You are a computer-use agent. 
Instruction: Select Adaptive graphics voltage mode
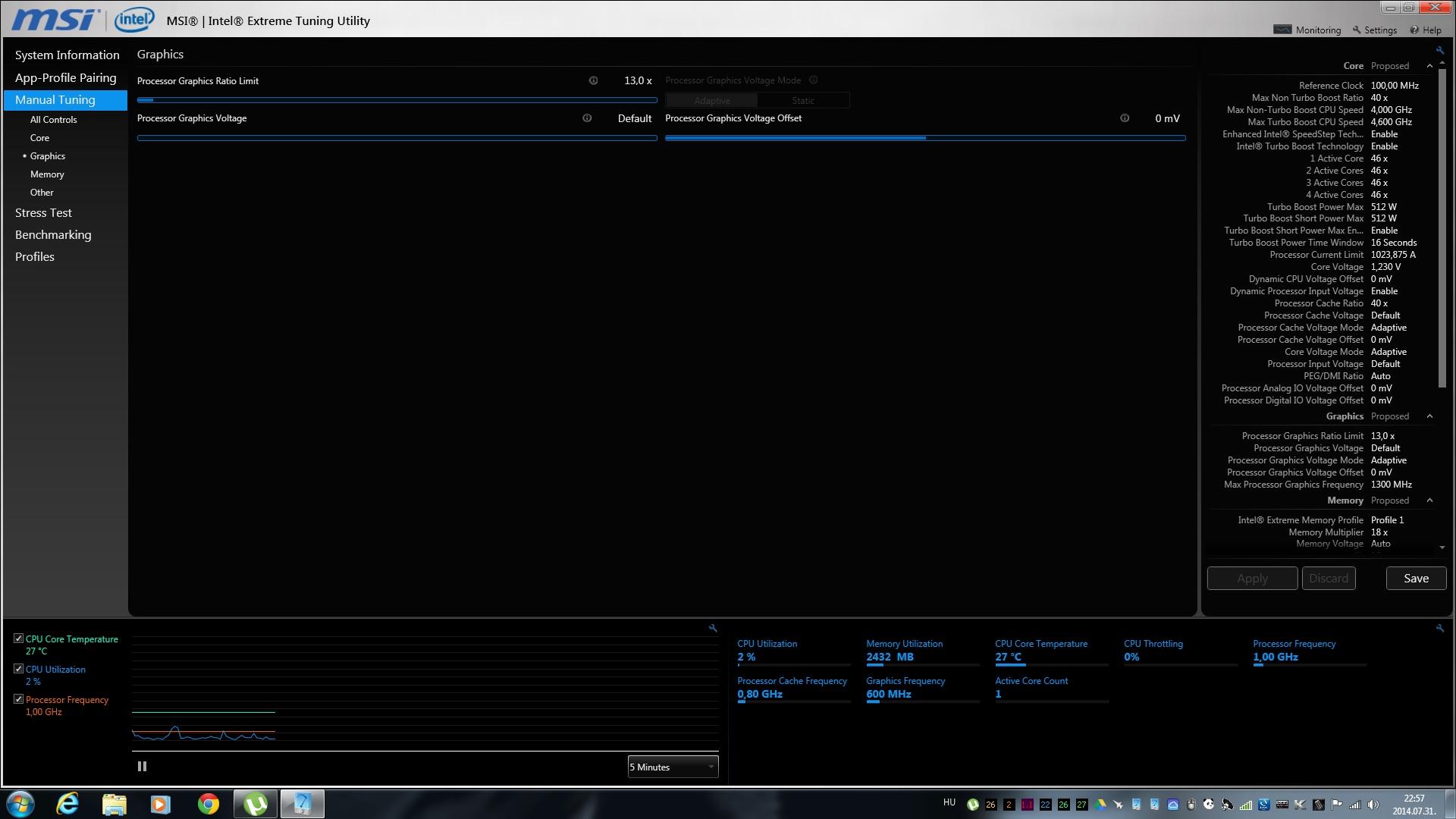coord(711,100)
